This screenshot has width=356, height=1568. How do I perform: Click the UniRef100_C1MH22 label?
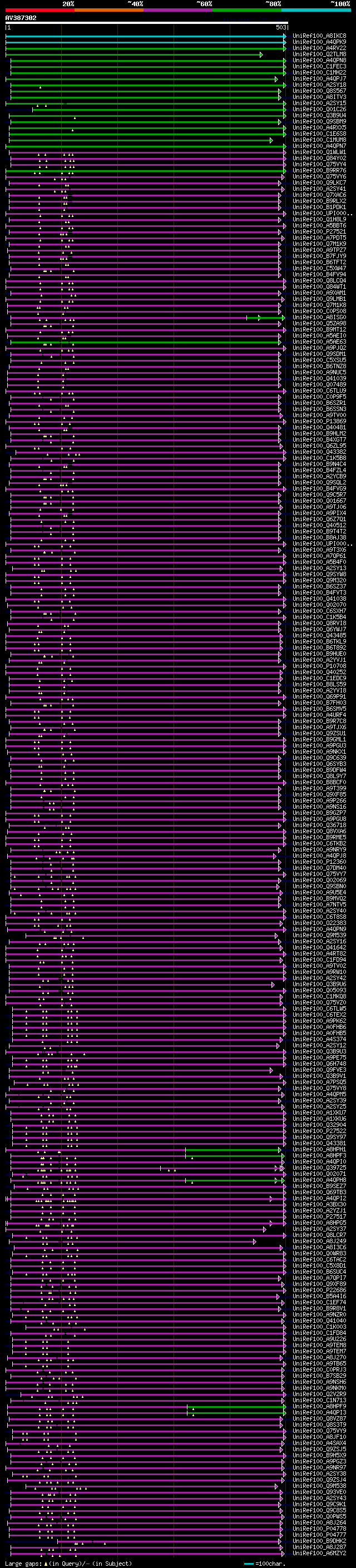point(319,72)
